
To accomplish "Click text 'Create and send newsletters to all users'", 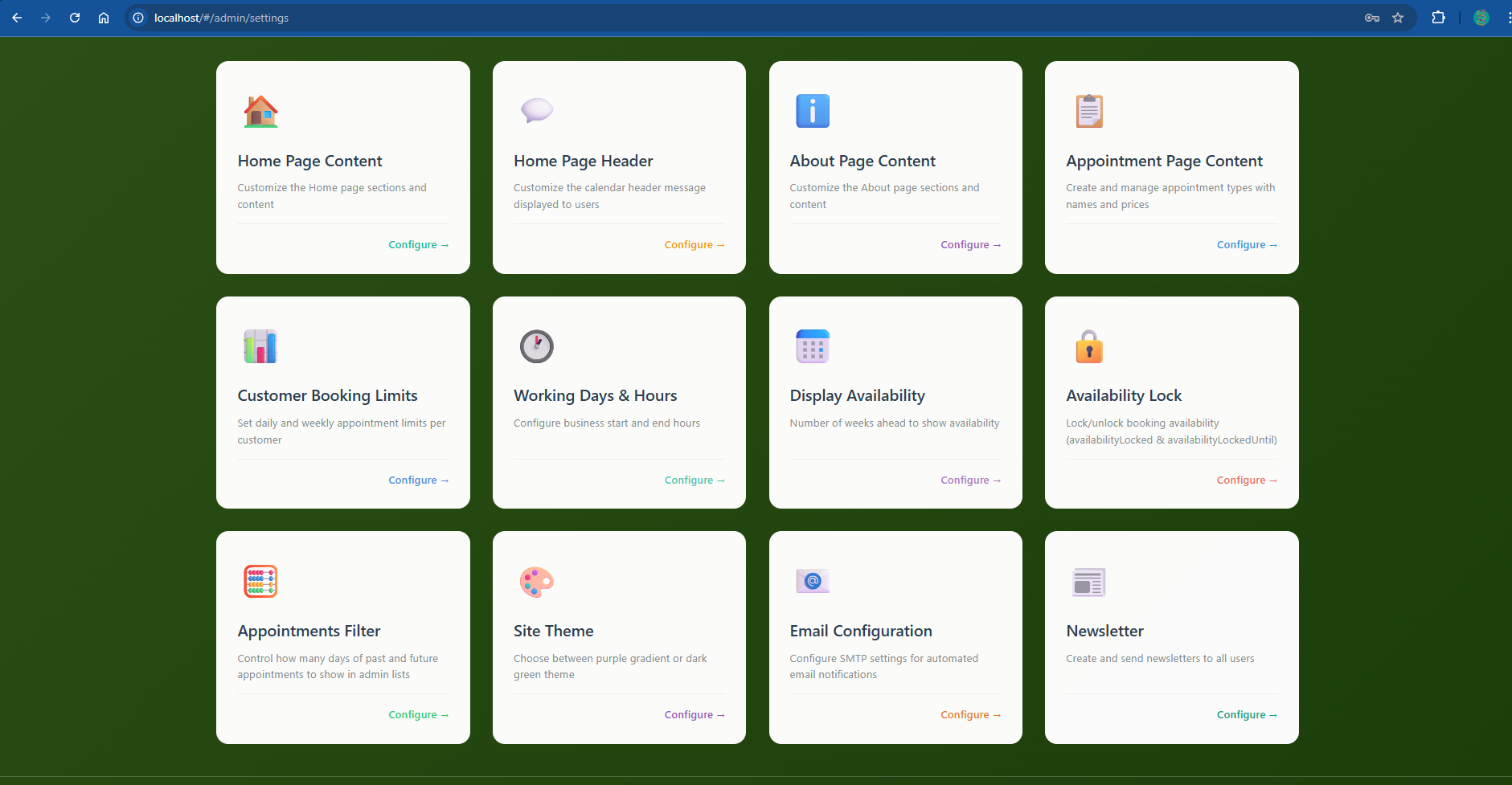I will coord(1160,659).
